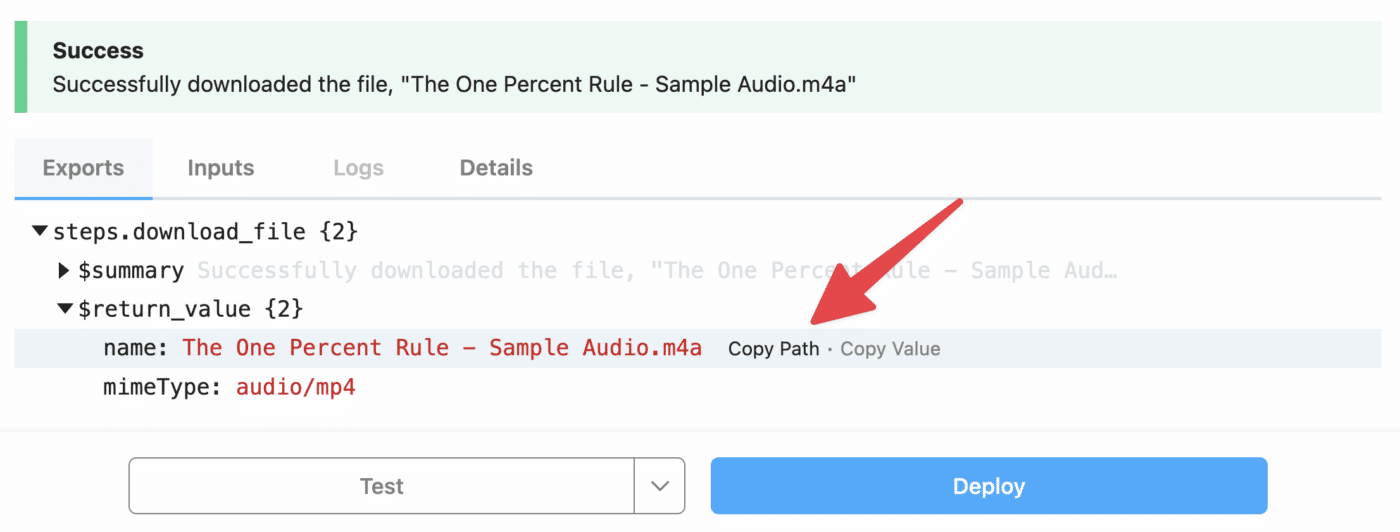Open the Inputs tab
1400x532 pixels.
tap(221, 168)
